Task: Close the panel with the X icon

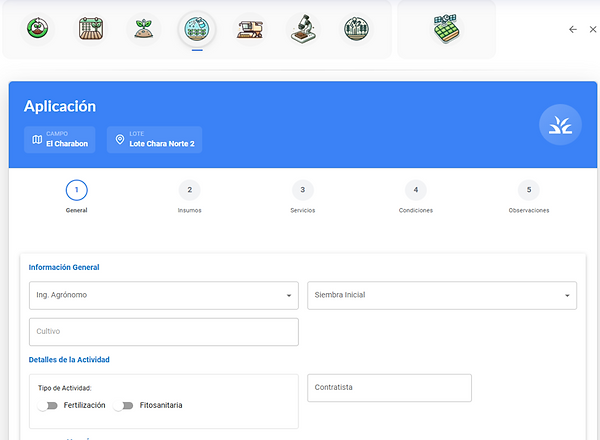Action: (x=593, y=29)
